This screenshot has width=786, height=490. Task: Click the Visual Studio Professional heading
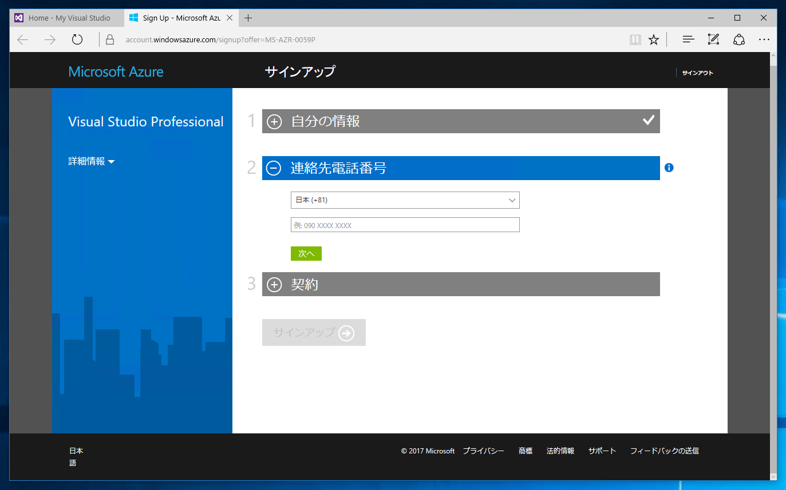pyautogui.click(x=146, y=122)
